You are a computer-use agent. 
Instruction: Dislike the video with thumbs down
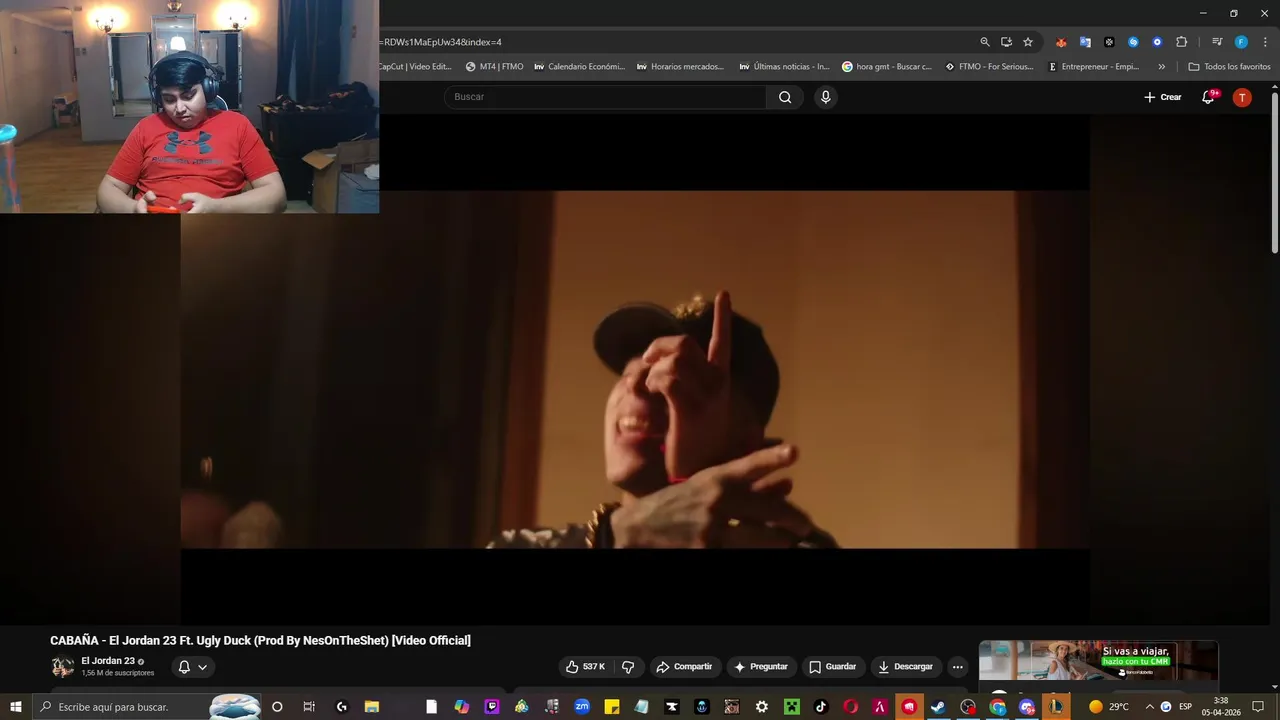pyautogui.click(x=628, y=667)
